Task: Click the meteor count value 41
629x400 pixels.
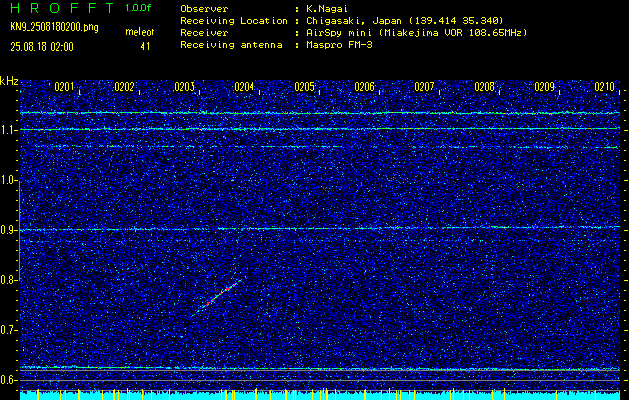Action: (145, 47)
